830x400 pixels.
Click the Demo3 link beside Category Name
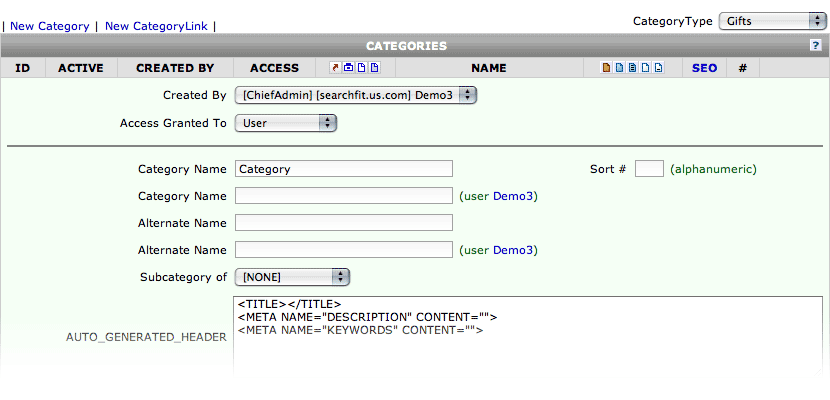pos(513,196)
